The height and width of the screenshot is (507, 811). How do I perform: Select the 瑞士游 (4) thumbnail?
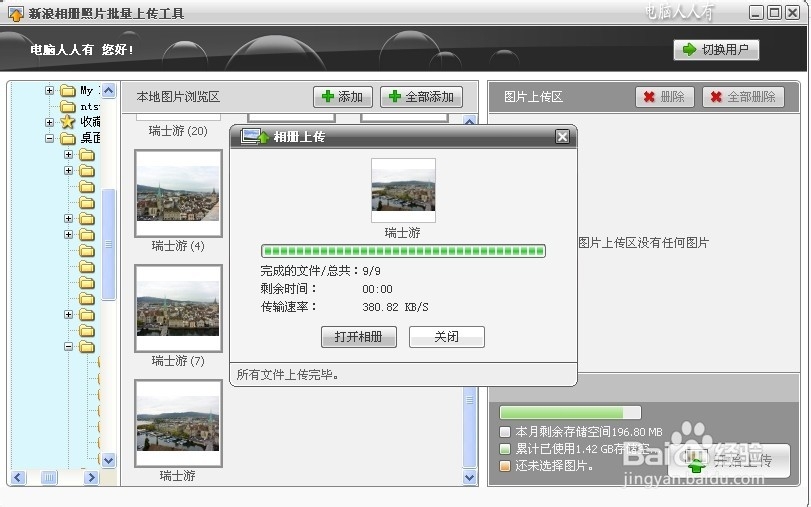tap(178, 193)
